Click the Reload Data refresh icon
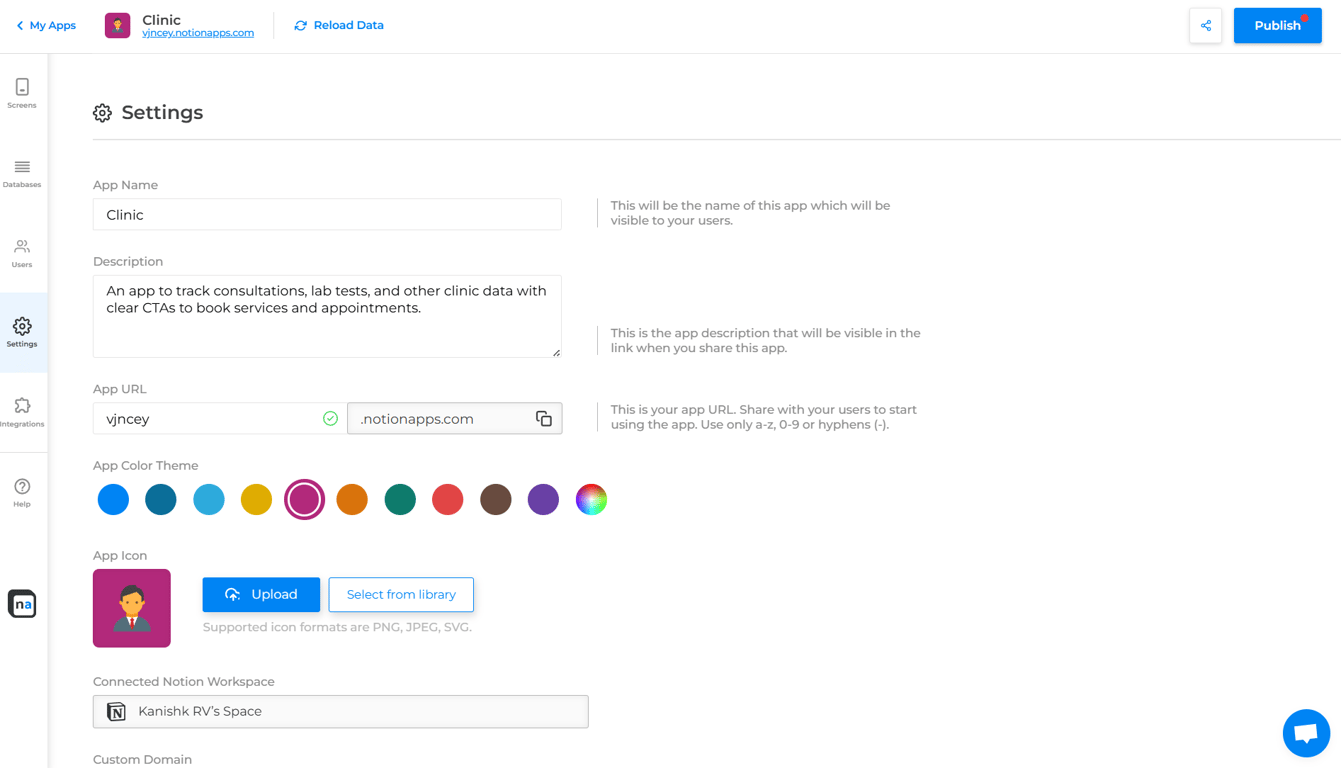This screenshot has width=1341, height=768. 300,26
